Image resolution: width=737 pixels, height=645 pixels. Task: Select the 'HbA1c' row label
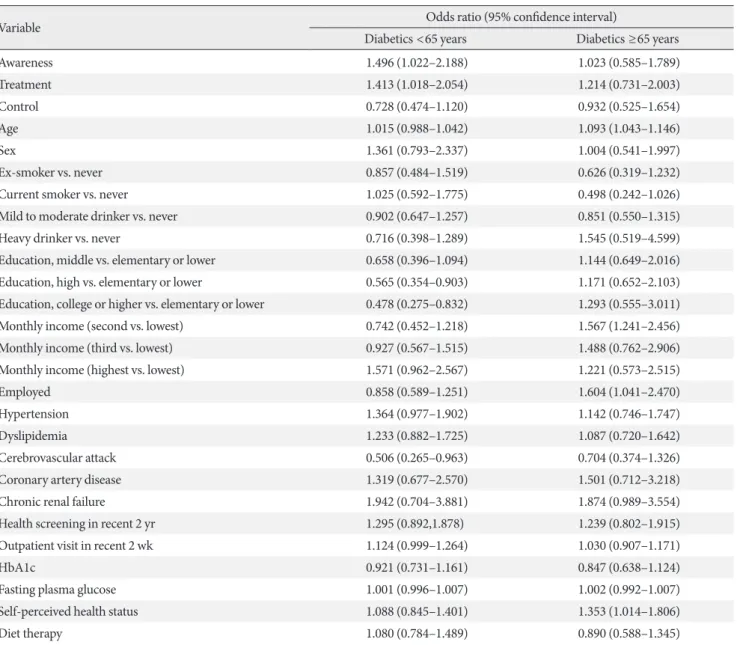tap(17, 568)
